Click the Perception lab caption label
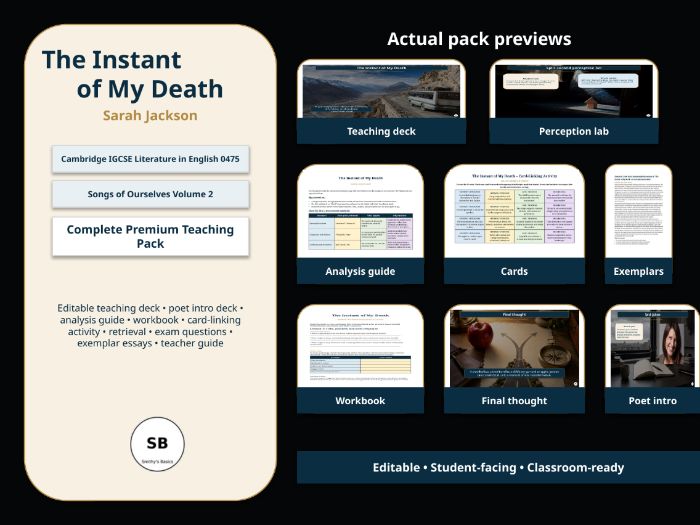The image size is (700, 525). click(x=574, y=131)
